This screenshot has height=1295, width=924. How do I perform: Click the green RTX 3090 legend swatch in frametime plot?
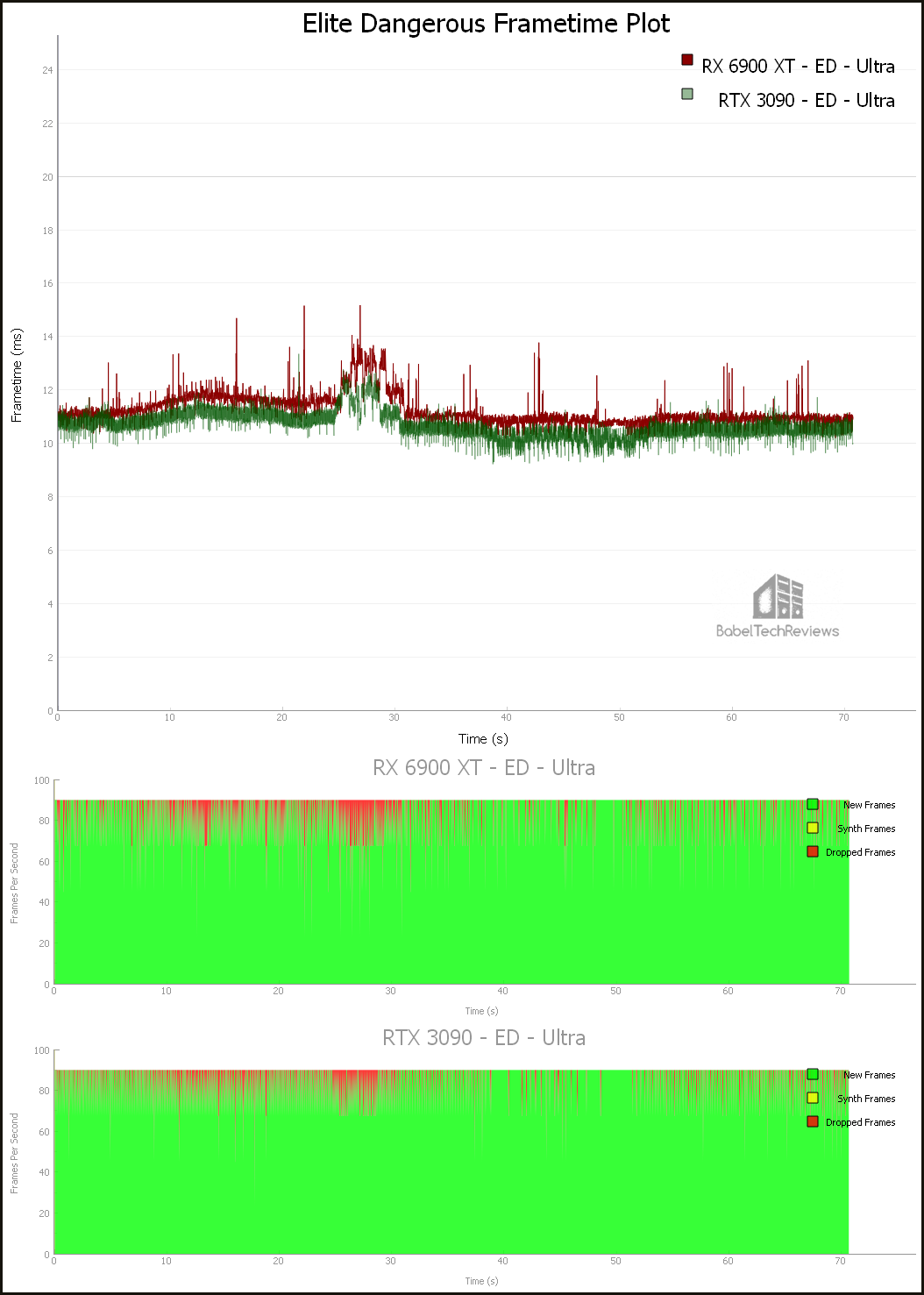[687, 94]
